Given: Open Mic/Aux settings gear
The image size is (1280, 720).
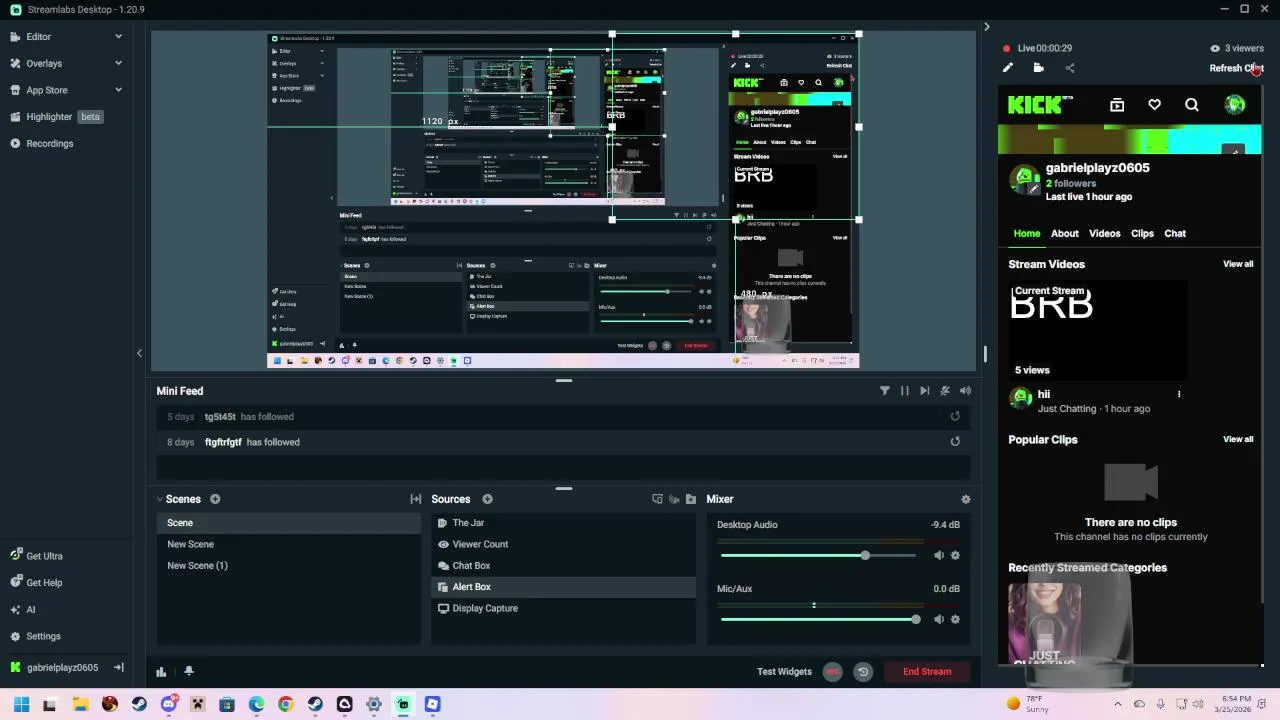Looking at the screenshot, I should coord(955,619).
